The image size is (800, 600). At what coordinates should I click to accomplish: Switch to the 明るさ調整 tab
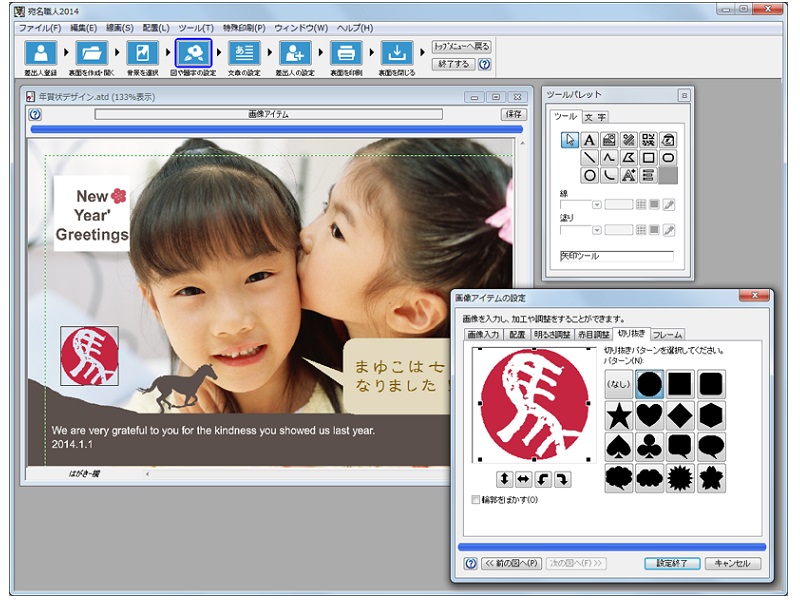click(551, 334)
